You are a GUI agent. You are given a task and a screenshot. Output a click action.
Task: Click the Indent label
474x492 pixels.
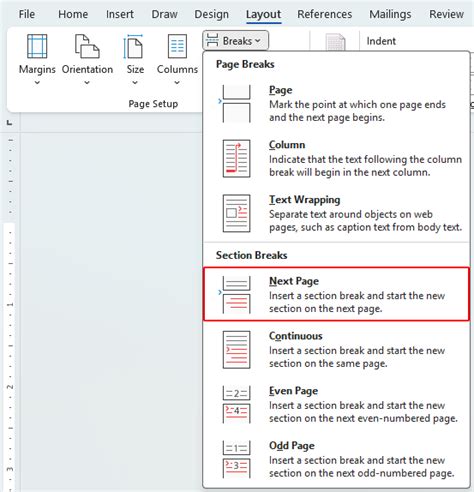coord(381,41)
